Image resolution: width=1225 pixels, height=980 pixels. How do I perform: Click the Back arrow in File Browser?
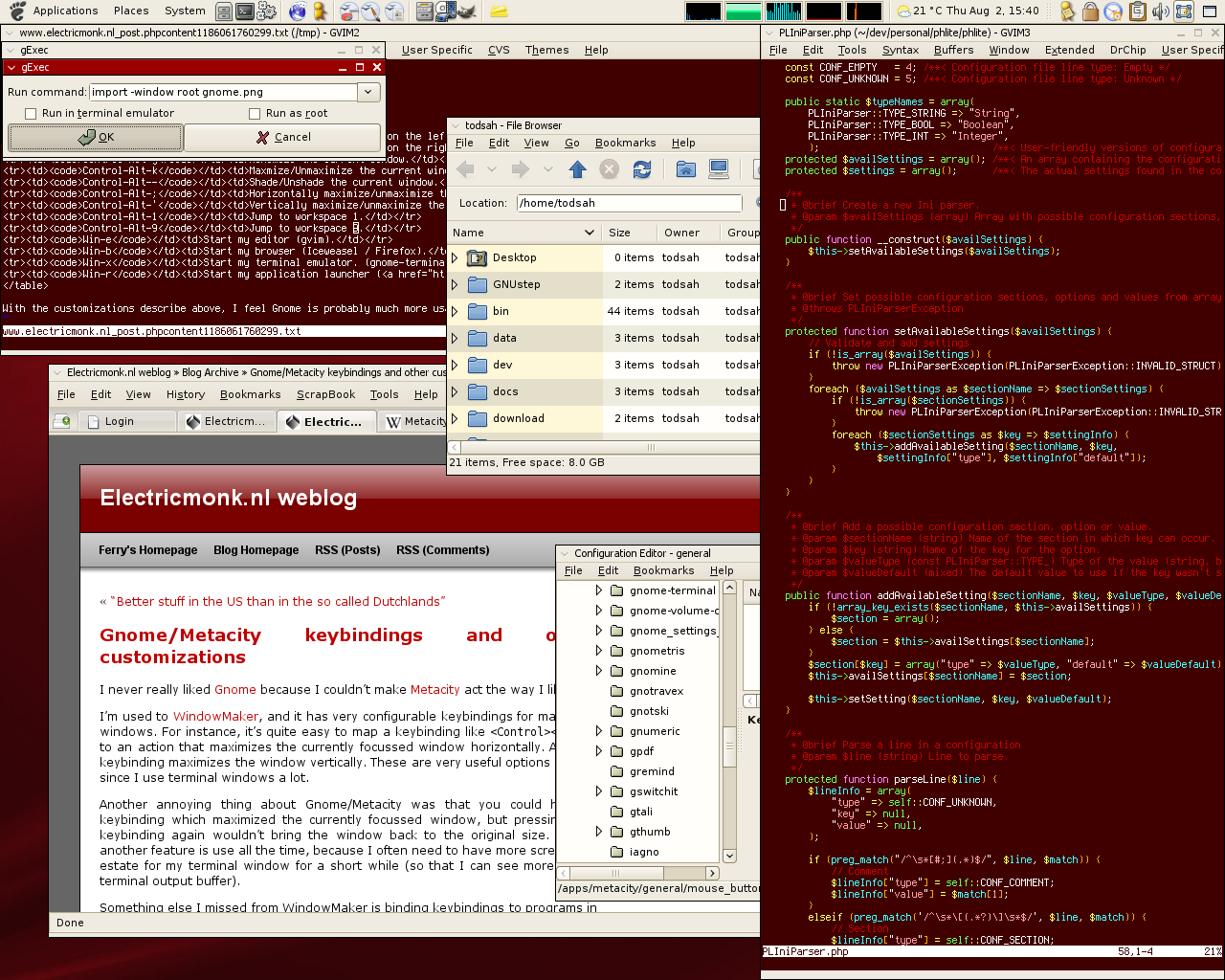[x=466, y=169]
